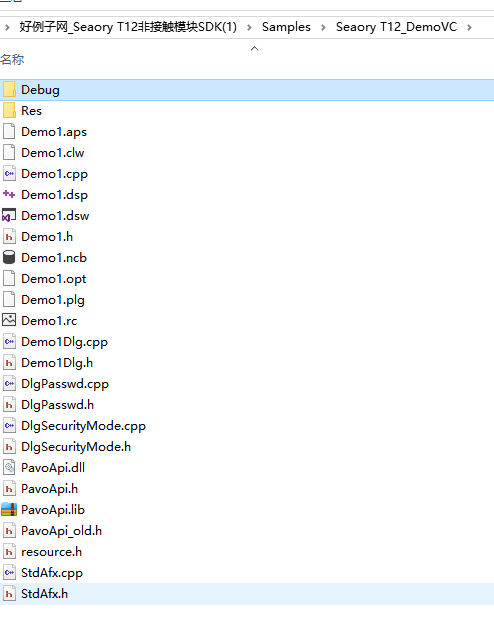
Task: Click the StdAfx.h header icon
Action: coord(9,594)
